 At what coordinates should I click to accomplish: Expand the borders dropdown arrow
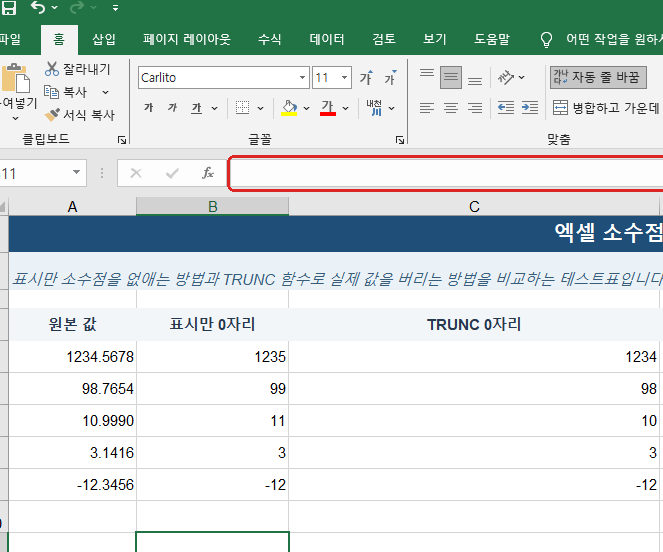pyautogui.click(x=260, y=109)
